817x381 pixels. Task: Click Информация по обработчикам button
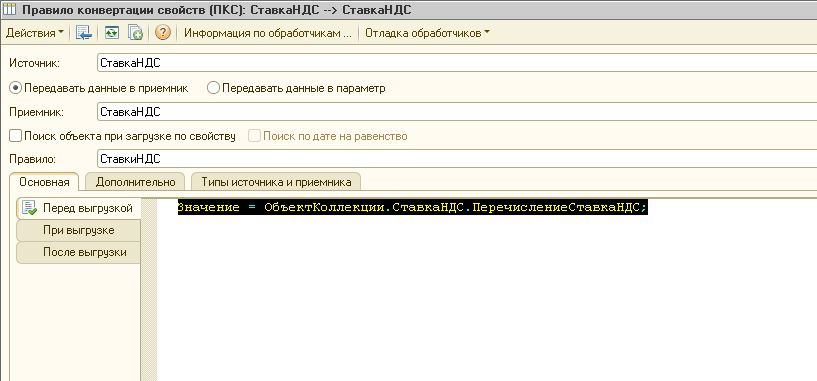pyautogui.click(x=268, y=33)
